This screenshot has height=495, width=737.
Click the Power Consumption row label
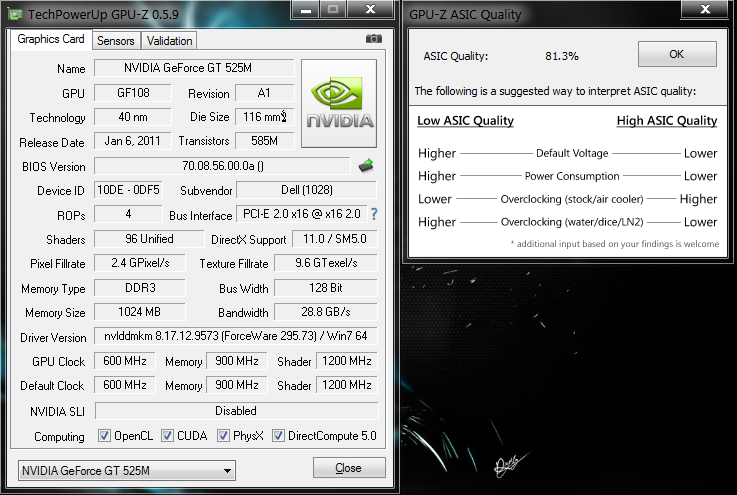(x=572, y=176)
